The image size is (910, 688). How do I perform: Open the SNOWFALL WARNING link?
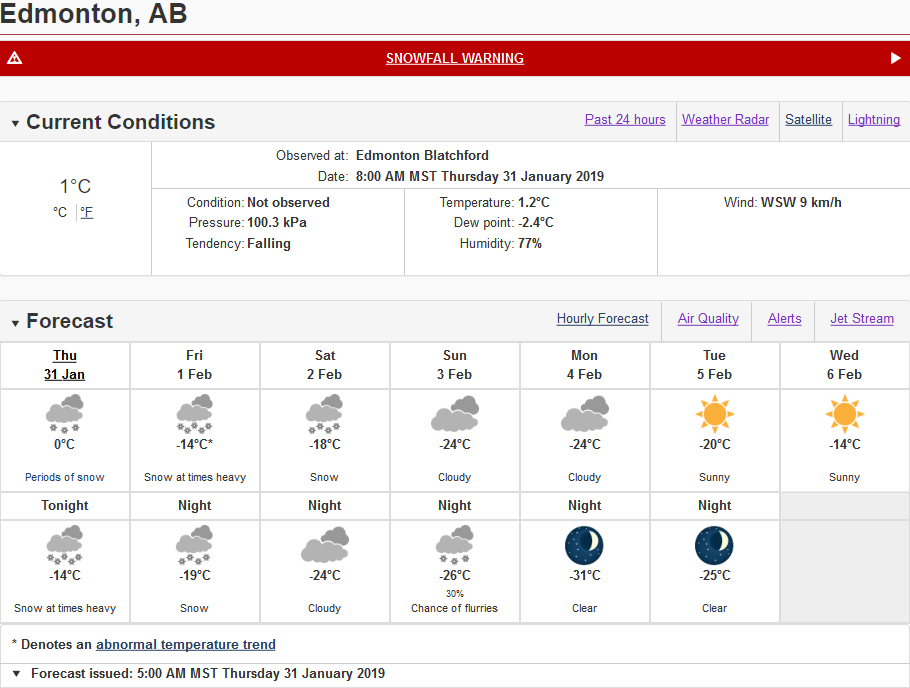(x=454, y=58)
